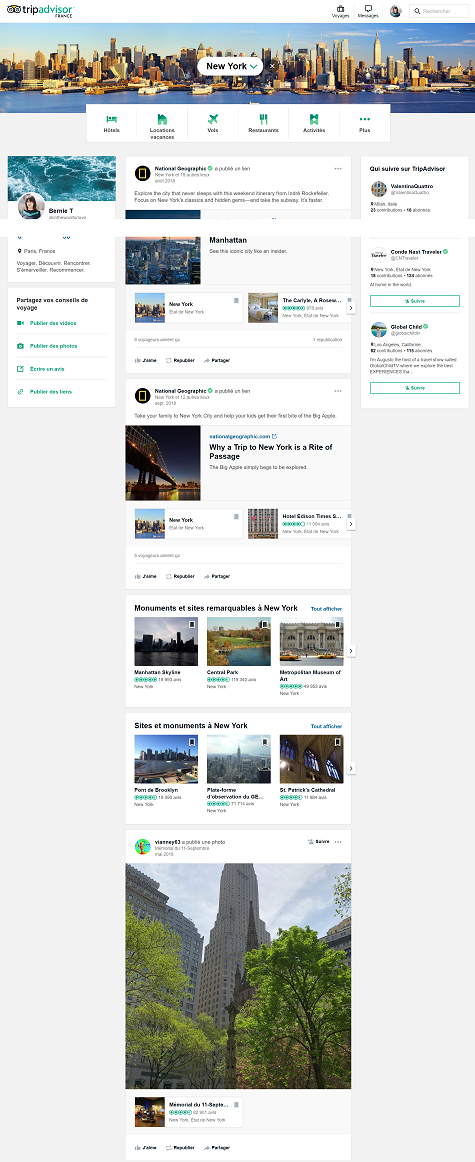The width and height of the screenshot is (475, 1162).
Task: Open the Manhattan article thumbnail
Action: click(x=163, y=260)
